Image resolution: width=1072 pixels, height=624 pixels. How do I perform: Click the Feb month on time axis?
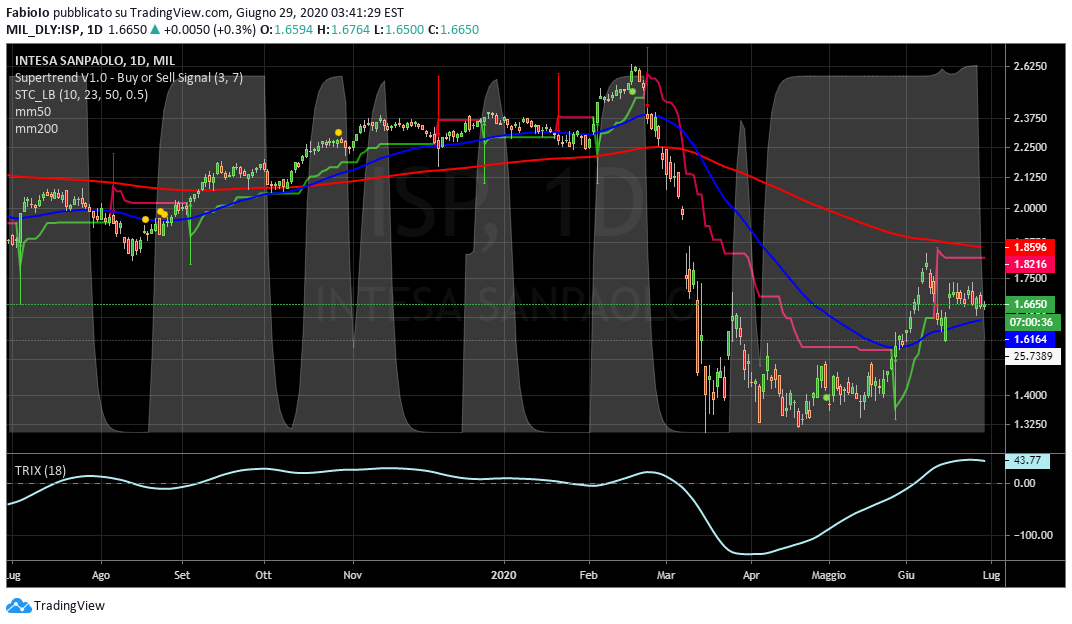point(589,575)
